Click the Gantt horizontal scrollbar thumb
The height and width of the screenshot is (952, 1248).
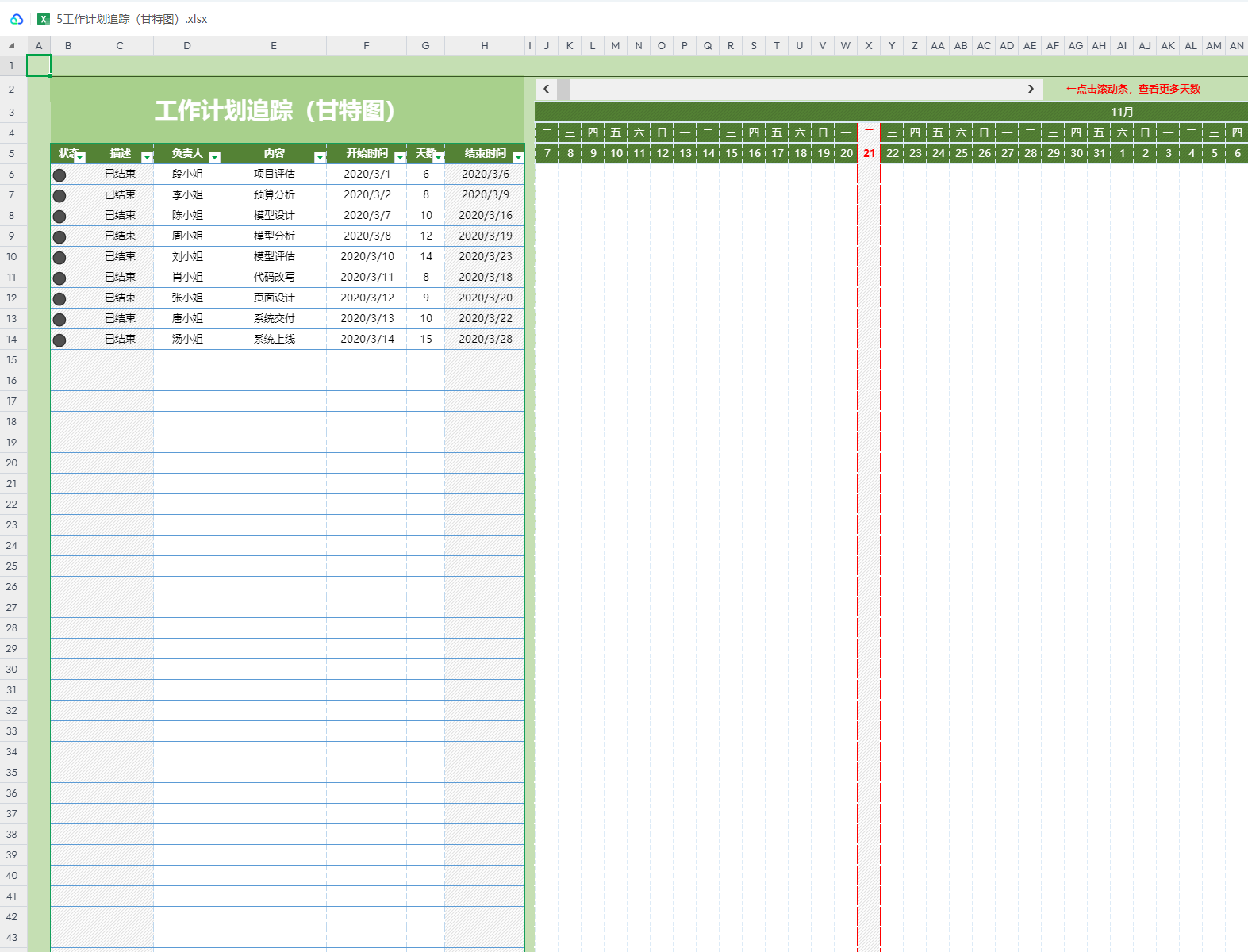click(563, 89)
